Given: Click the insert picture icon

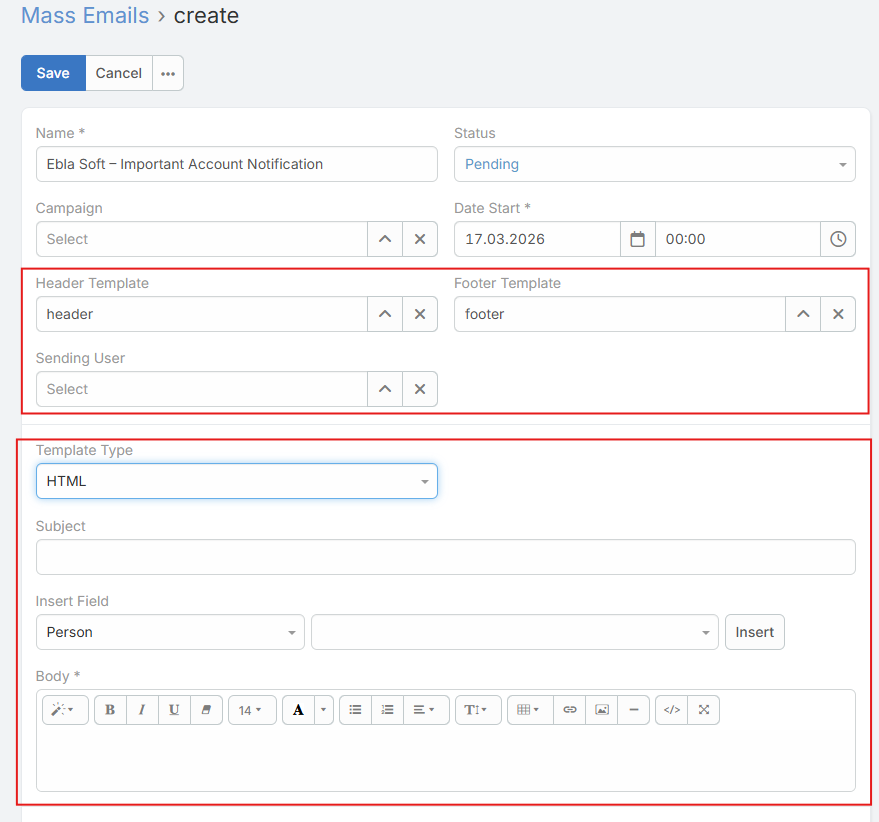Looking at the screenshot, I should [602, 710].
